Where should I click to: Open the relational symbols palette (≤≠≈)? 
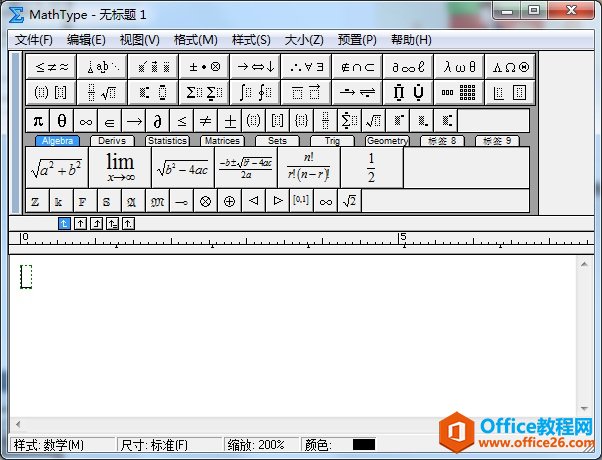click(x=51, y=67)
